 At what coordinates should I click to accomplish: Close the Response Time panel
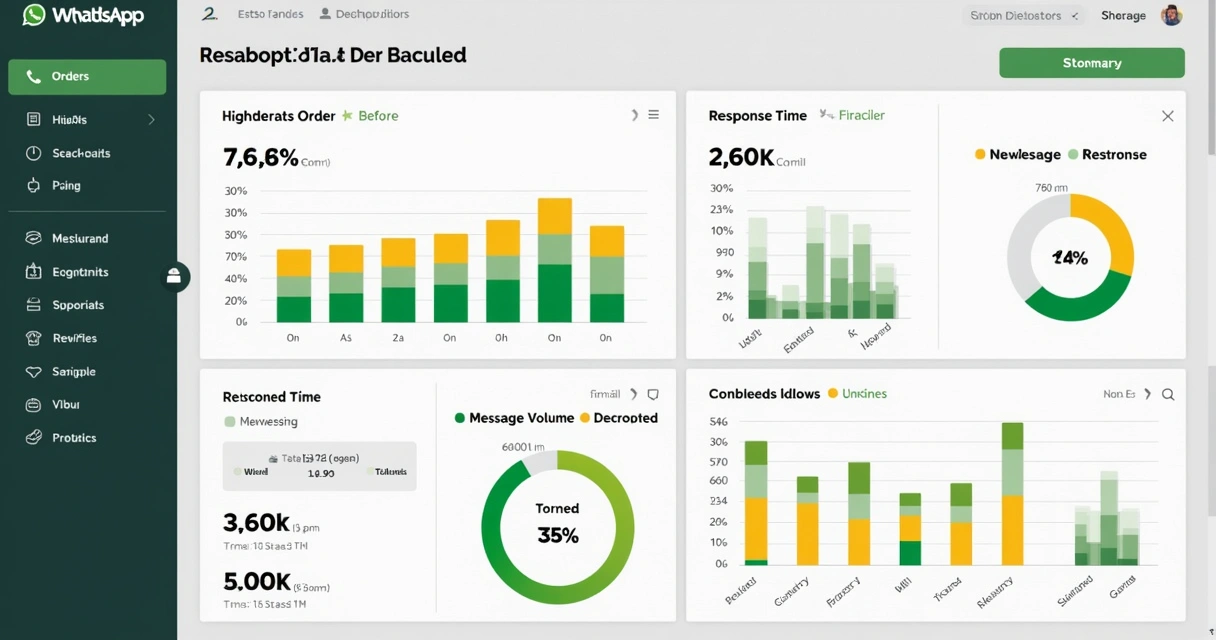1167,116
